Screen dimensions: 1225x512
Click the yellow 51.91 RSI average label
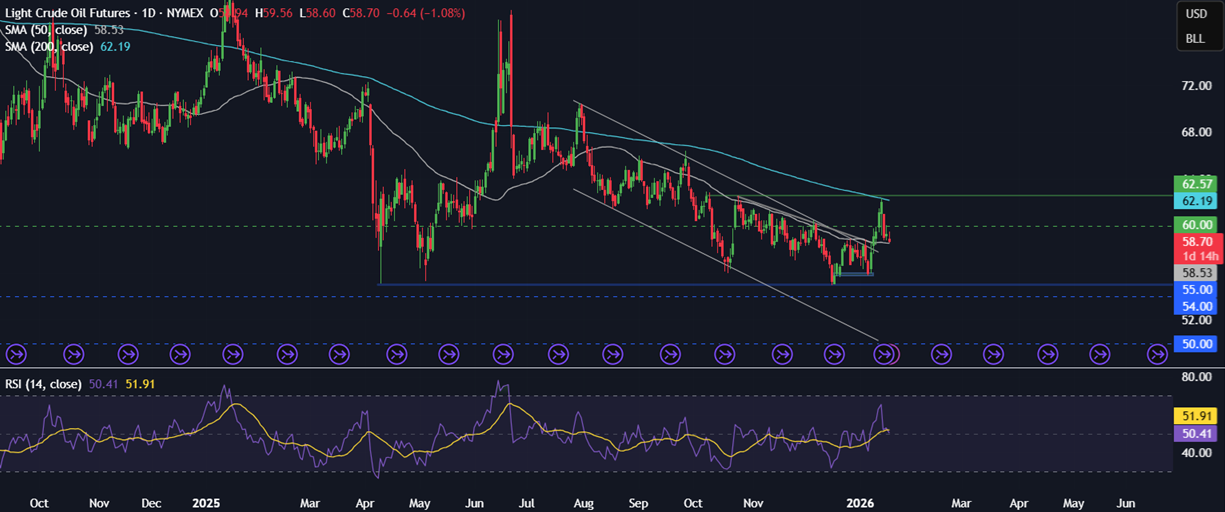tap(1197, 413)
